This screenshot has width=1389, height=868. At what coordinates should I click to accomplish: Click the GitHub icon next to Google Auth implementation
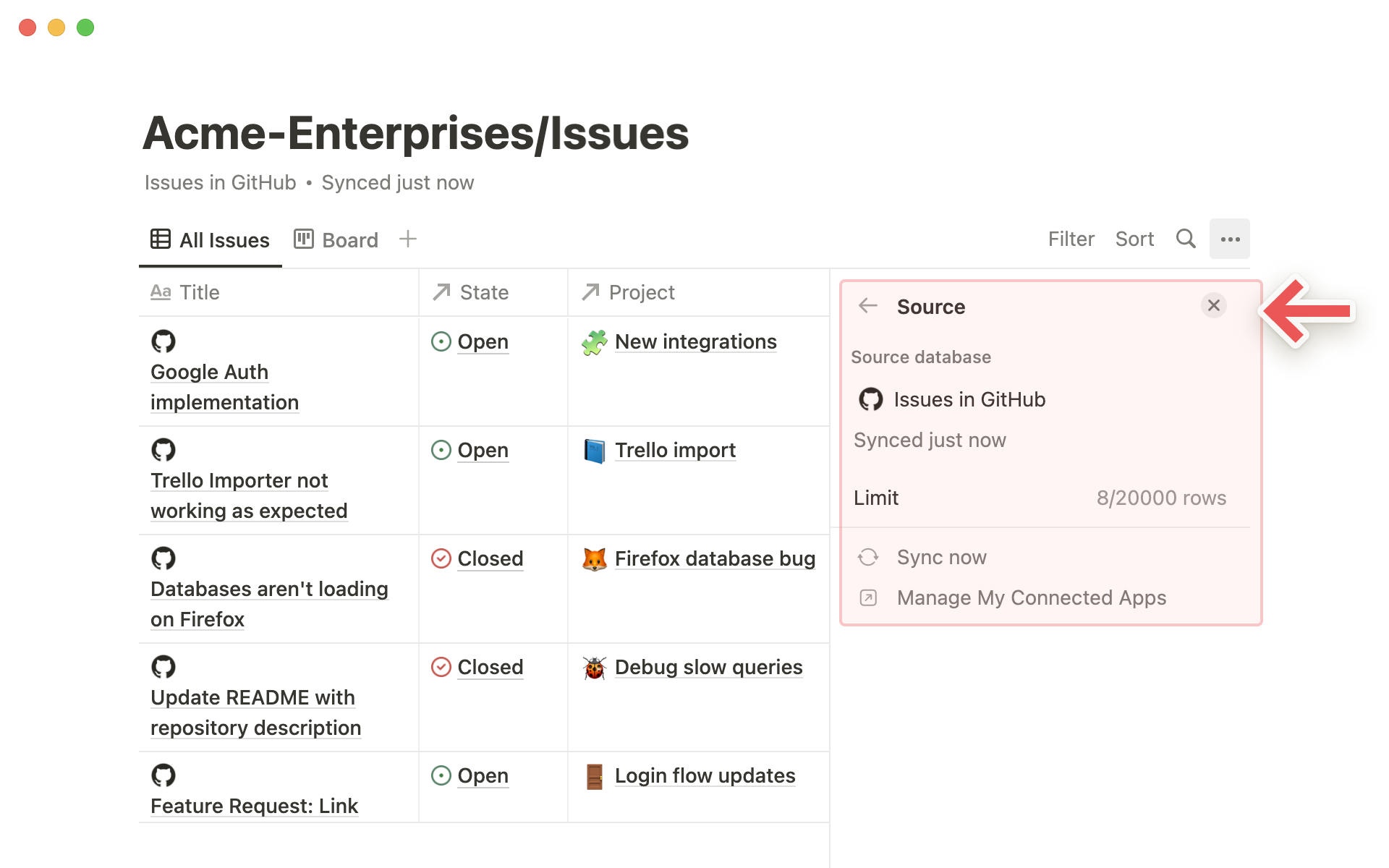point(164,341)
